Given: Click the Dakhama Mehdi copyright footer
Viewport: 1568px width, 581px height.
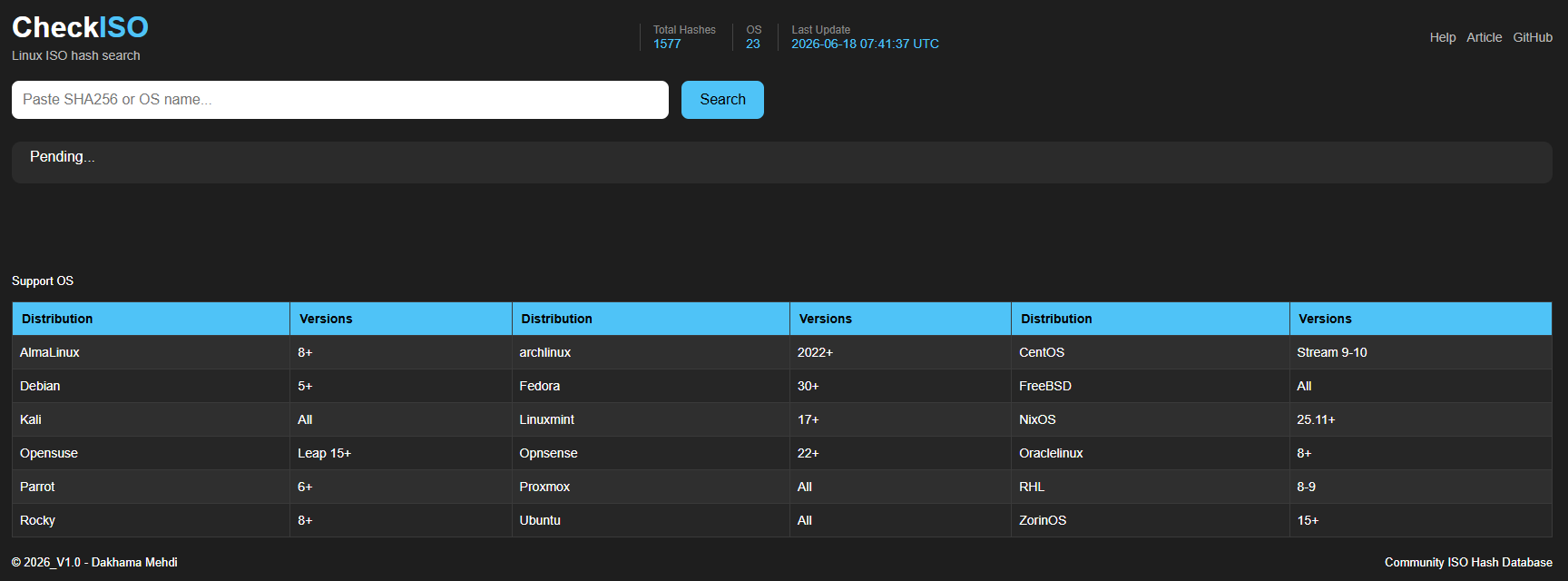Looking at the screenshot, I should coord(94,562).
